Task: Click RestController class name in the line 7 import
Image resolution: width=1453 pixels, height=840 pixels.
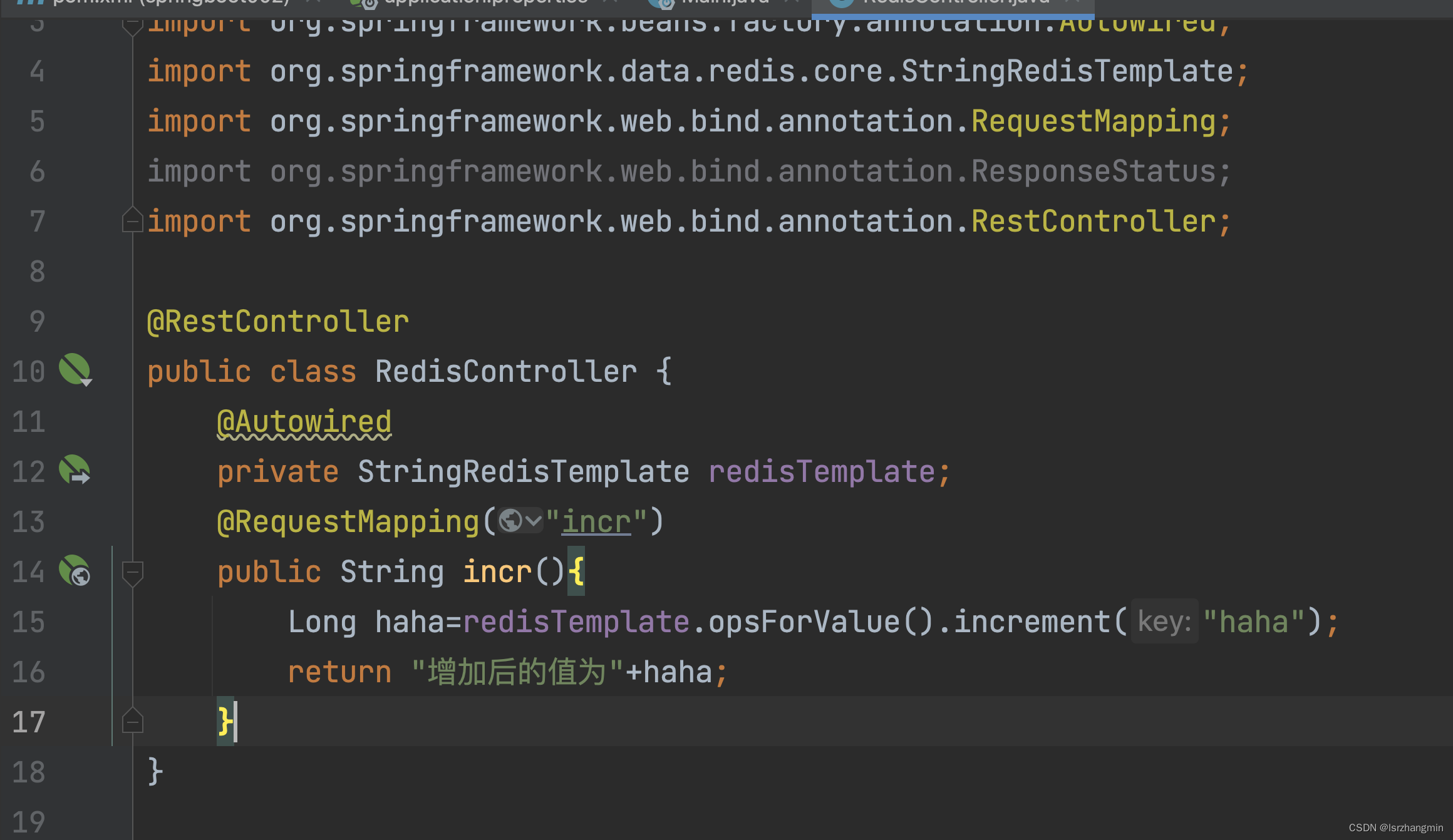Action: pos(1093,222)
